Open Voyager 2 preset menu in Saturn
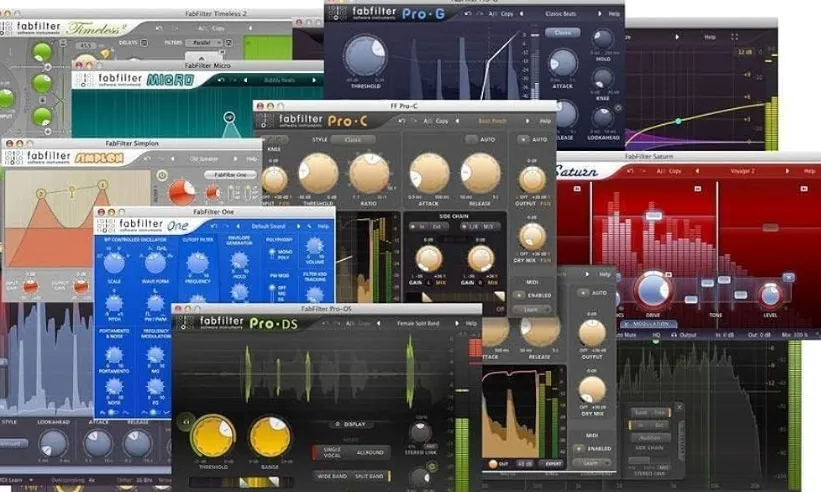Viewport: 821px width, 492px height. coord(742,171)
